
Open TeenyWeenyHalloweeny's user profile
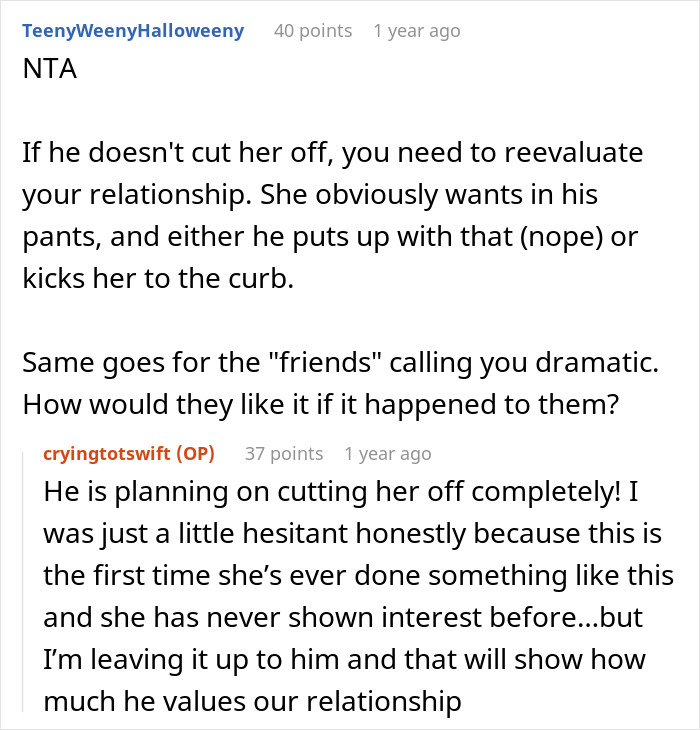tap(133, 31)
